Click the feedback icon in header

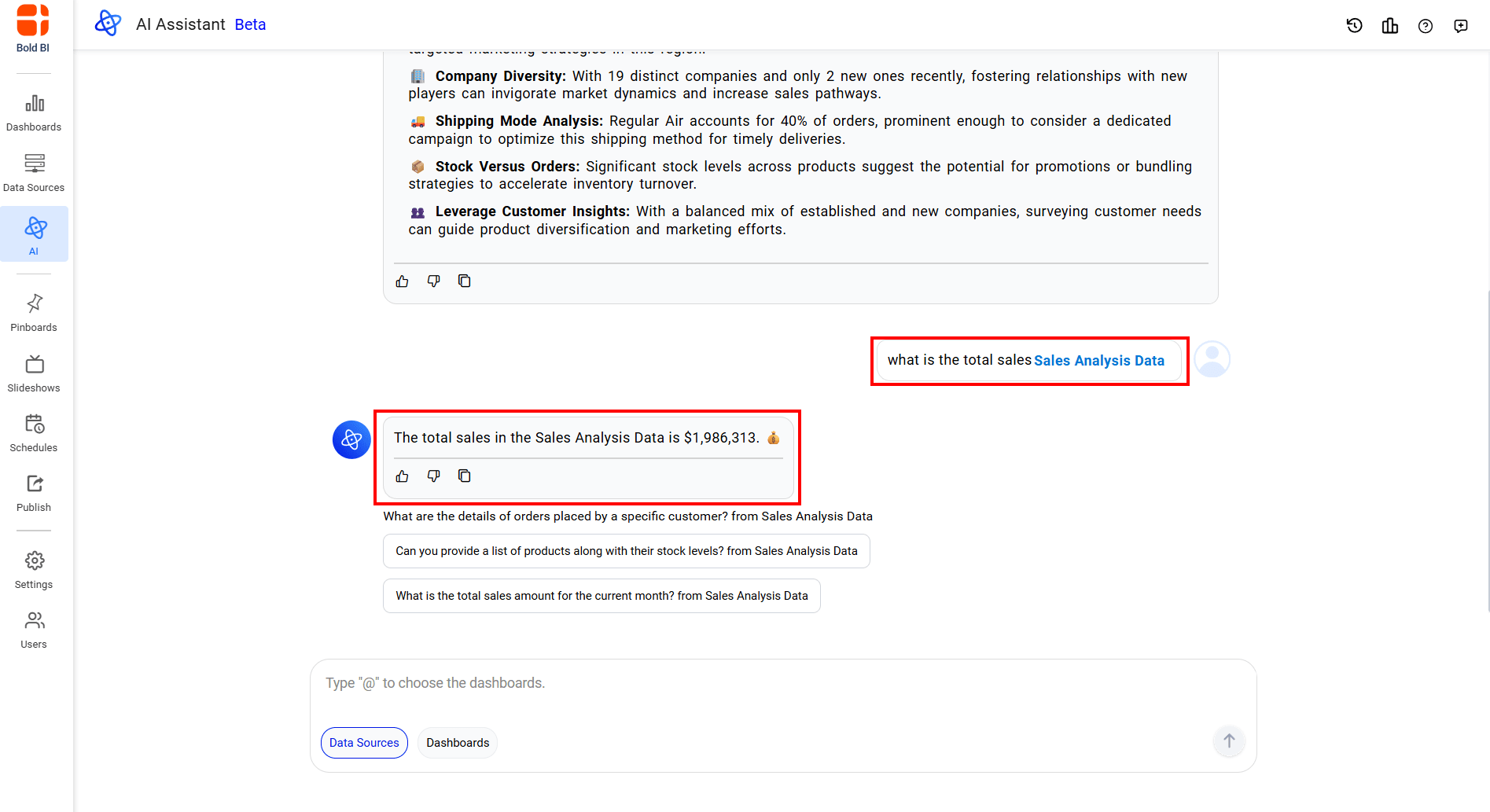pos(1460,26)
